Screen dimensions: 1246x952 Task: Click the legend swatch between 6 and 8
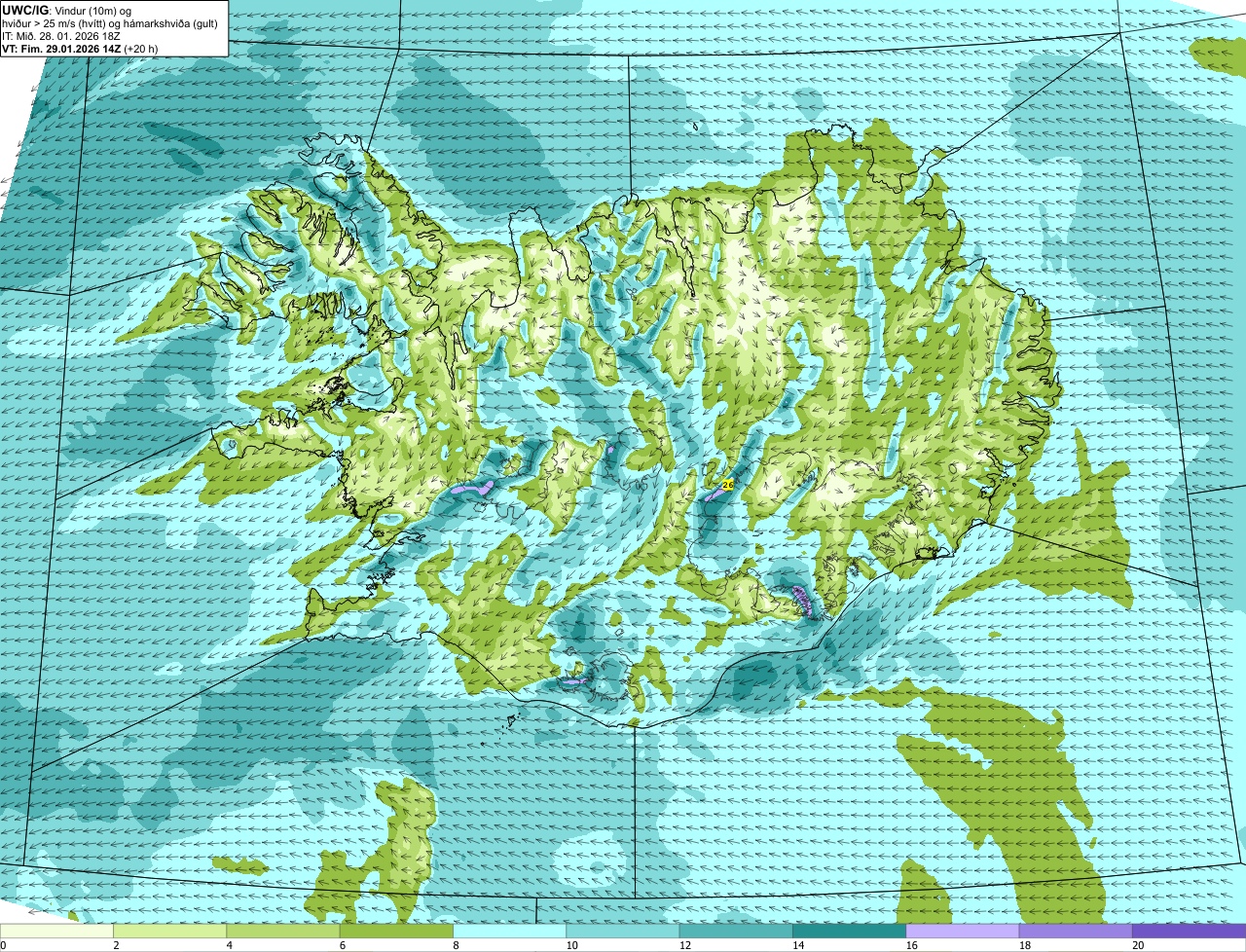click(396, 931)
